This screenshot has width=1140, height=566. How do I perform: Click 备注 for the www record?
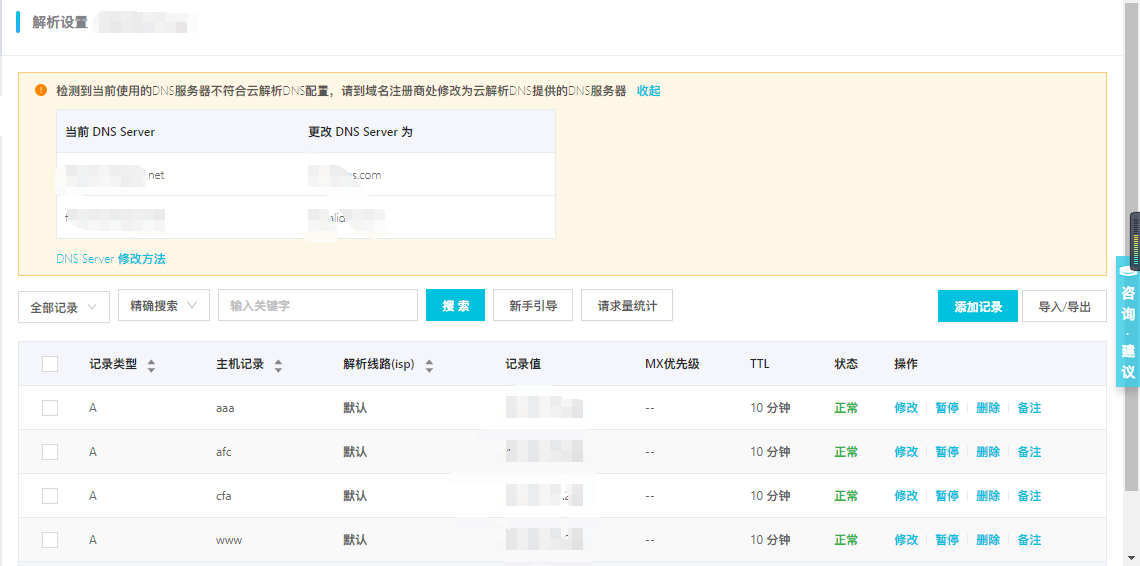(1029, 540)
